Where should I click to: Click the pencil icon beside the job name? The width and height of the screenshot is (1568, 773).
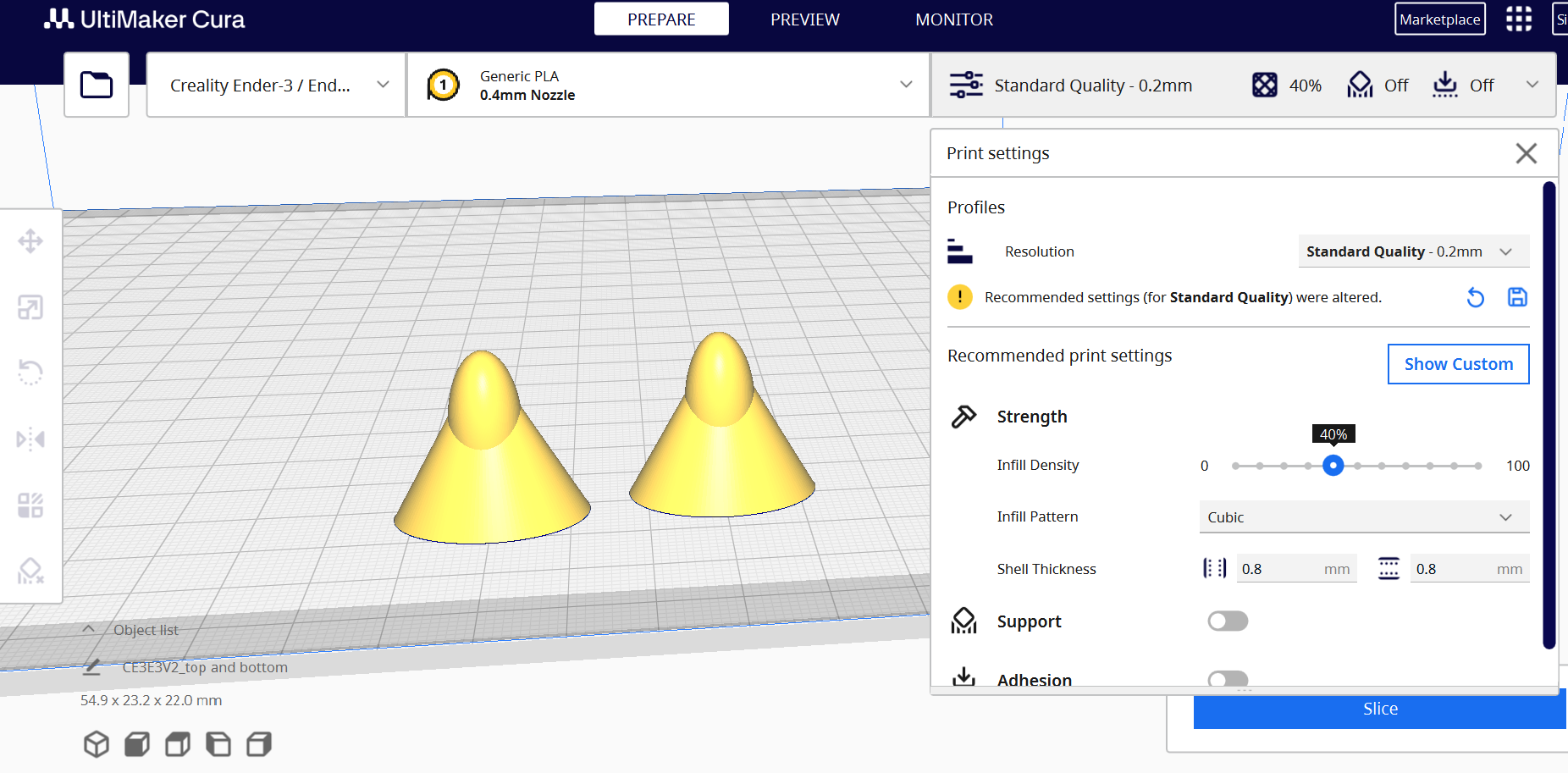pos(92,667)
